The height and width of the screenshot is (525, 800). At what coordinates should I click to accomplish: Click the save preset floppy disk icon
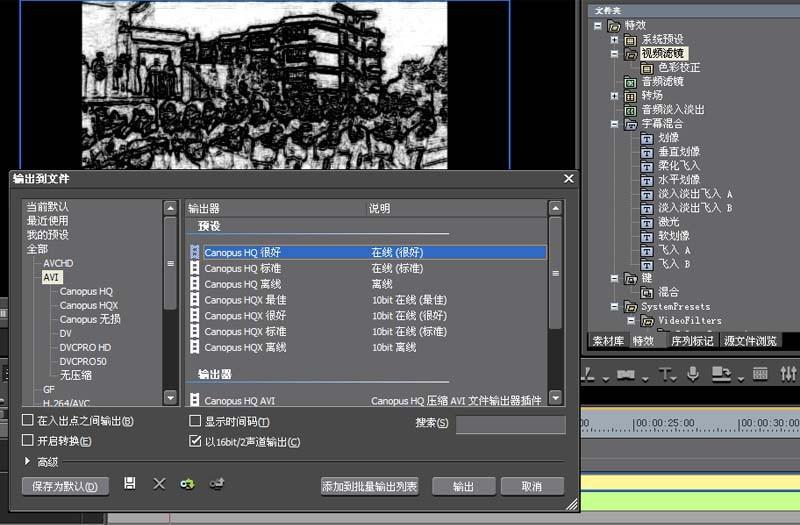(130, 484)
